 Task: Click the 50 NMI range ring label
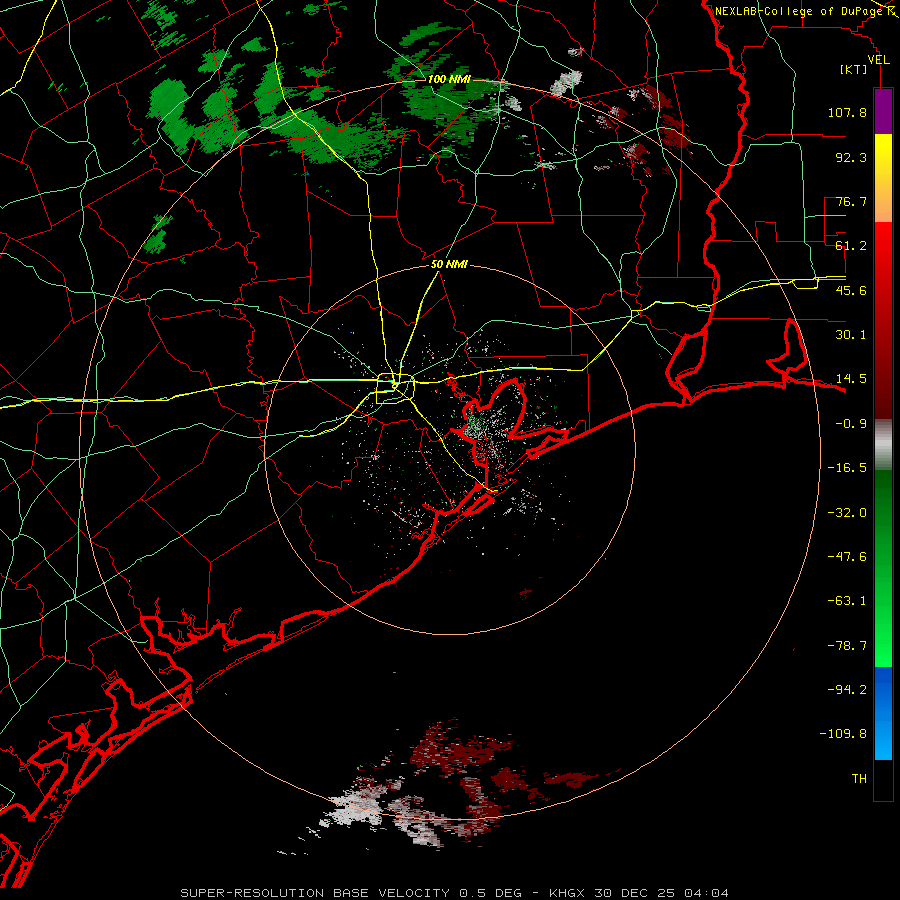[x=449, y=265]
